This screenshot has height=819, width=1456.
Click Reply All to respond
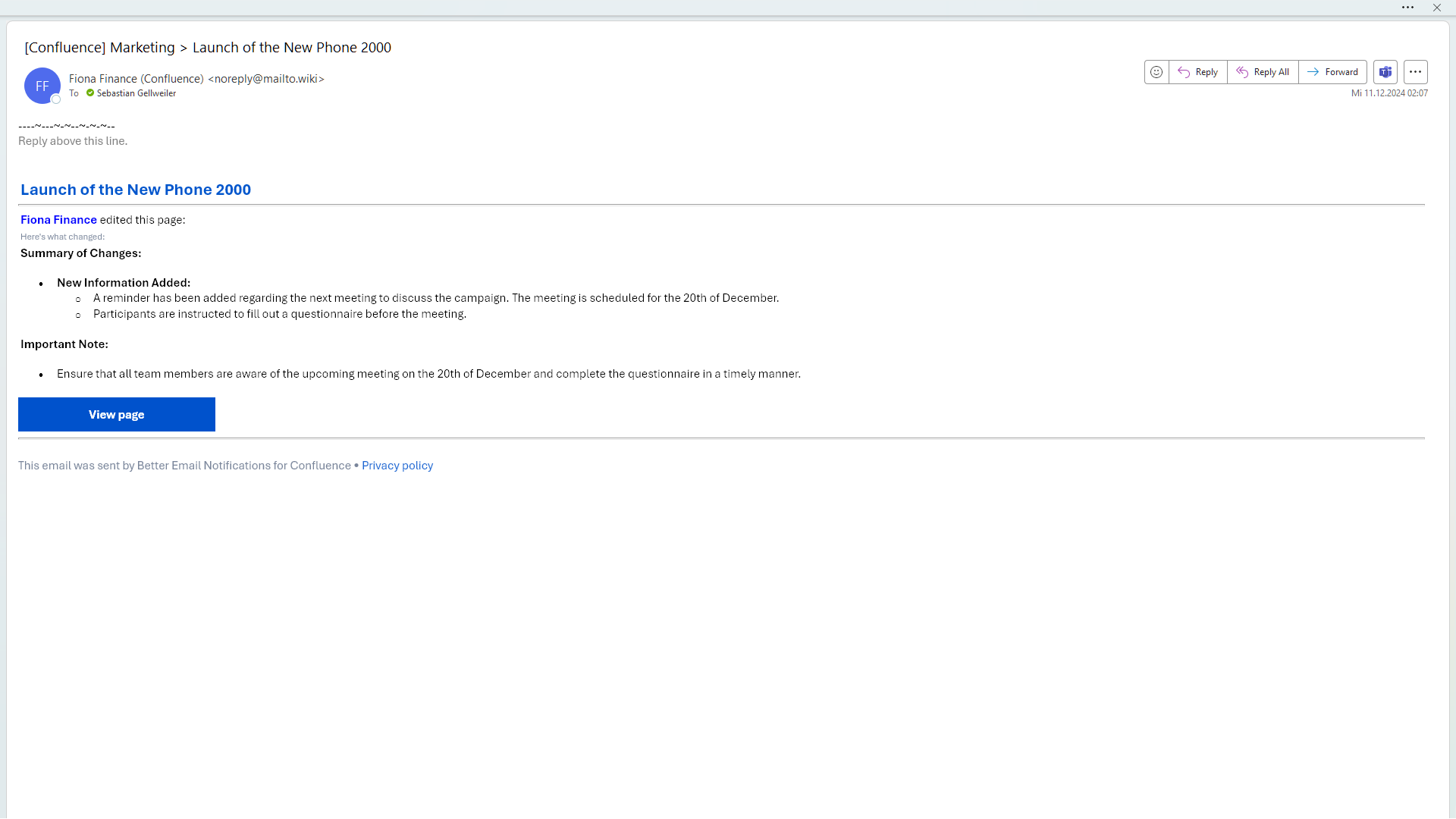click(1263, 72)
